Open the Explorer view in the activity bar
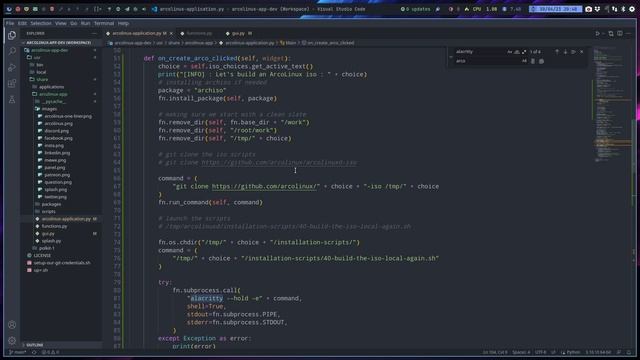Image resolution: width=640 pixels, height=360 pixels. click(x=12, y=36)
